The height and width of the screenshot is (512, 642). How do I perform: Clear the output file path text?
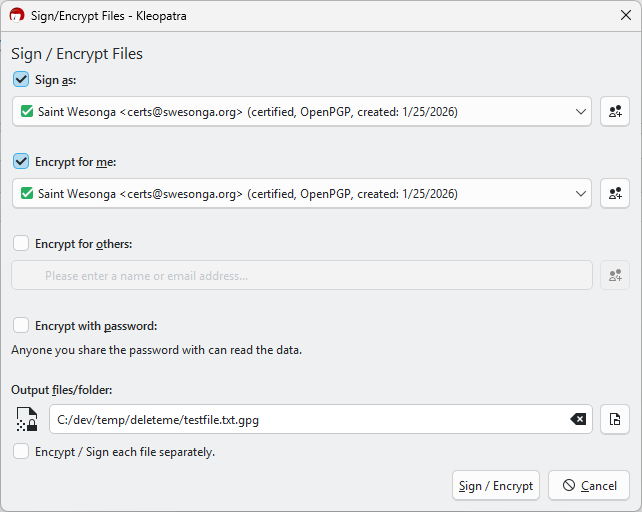pos(578,420)
